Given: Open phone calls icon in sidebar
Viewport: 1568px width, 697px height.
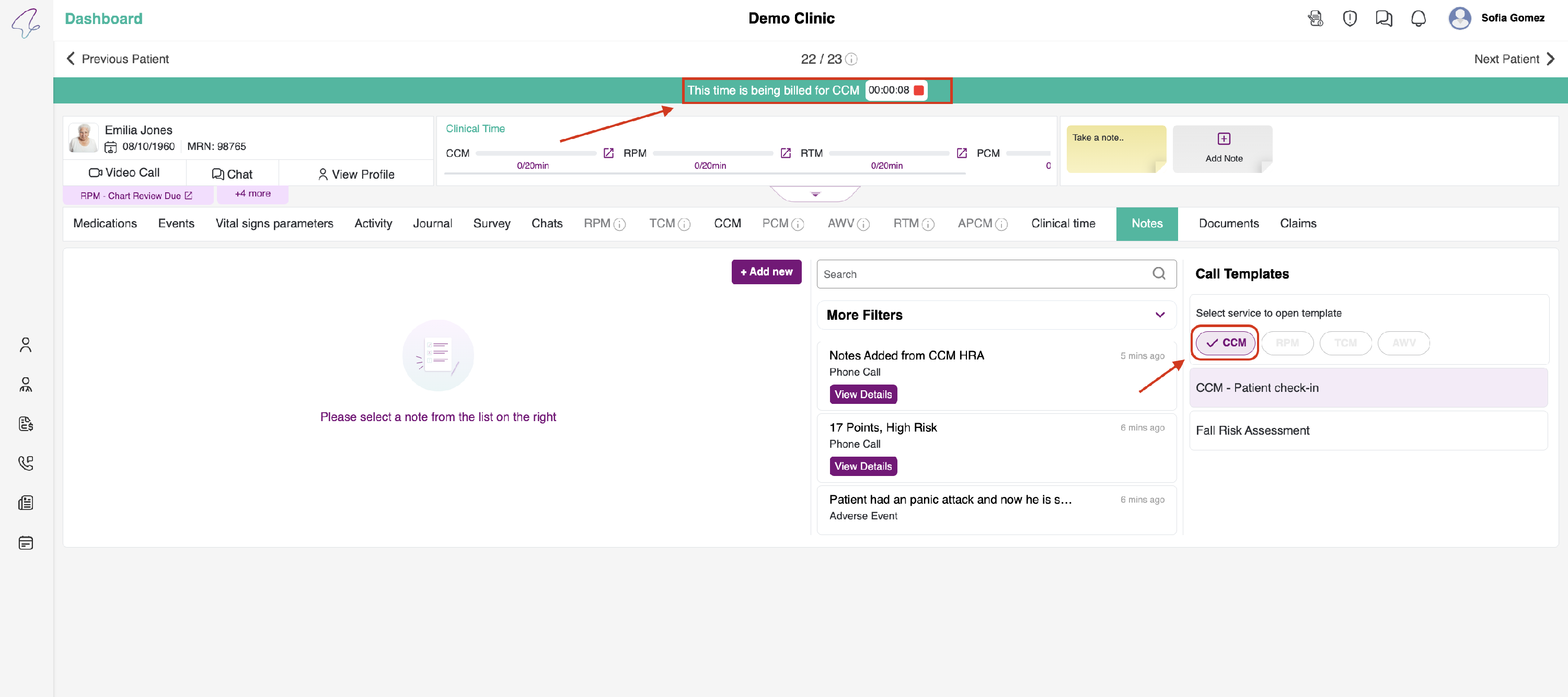Looking at the screenshot, I should click(x=26, y=463).
